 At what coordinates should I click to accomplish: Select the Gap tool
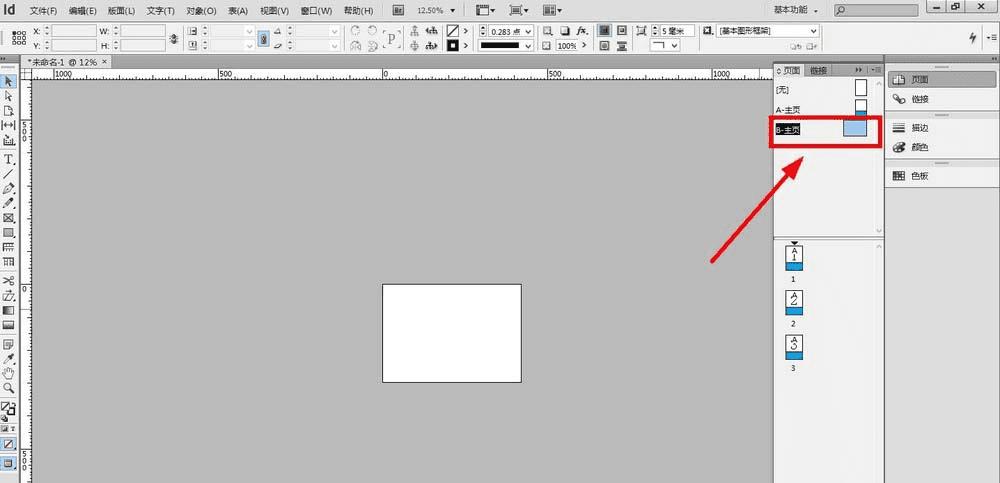(9, 125)
